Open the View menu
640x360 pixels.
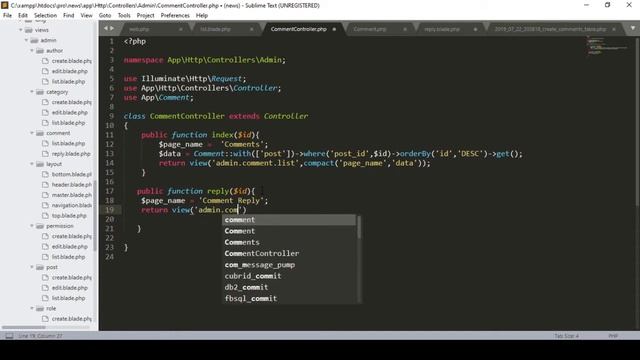click(x=87, y=16)
